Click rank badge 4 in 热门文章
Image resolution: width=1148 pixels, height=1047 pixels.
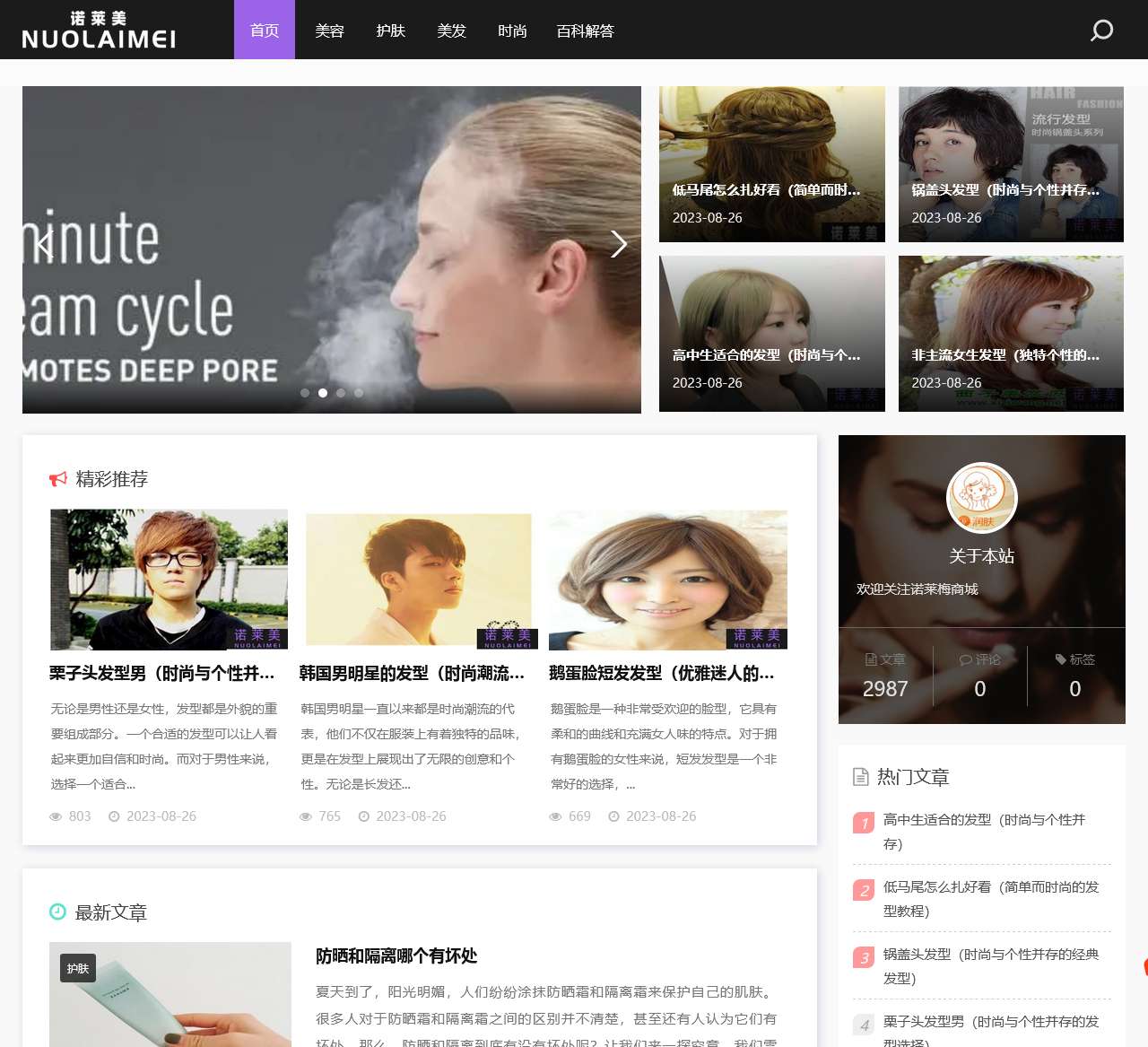pos(864,1025)
